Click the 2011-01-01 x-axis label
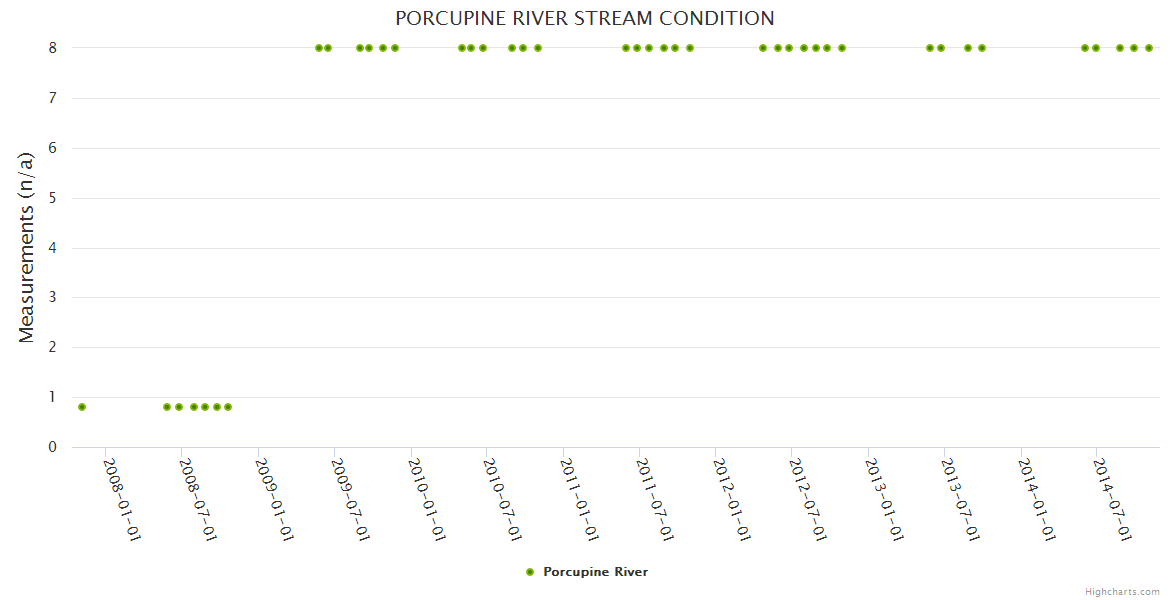 point(580,499)
